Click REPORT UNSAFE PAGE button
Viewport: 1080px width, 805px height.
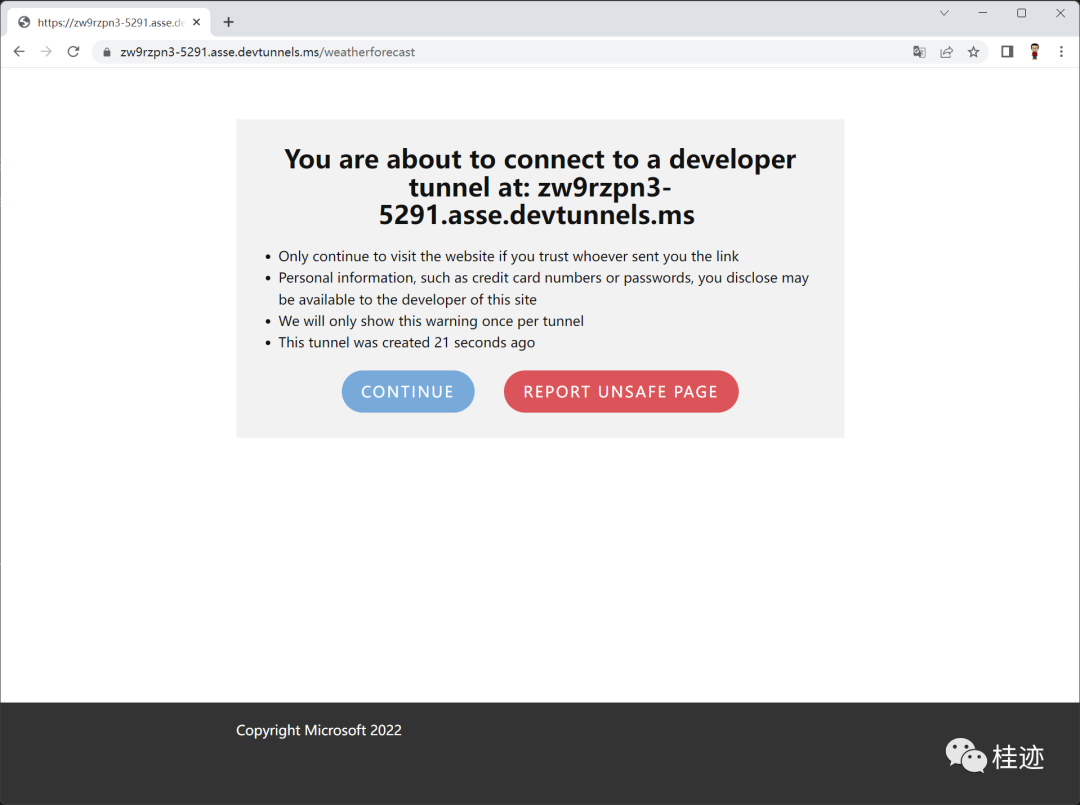(621, 392)
